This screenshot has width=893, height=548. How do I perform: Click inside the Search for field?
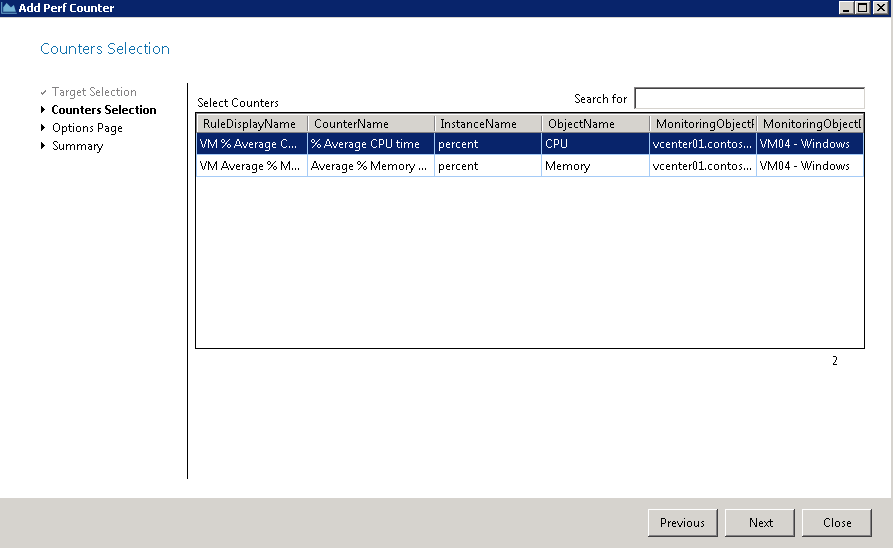749,99
